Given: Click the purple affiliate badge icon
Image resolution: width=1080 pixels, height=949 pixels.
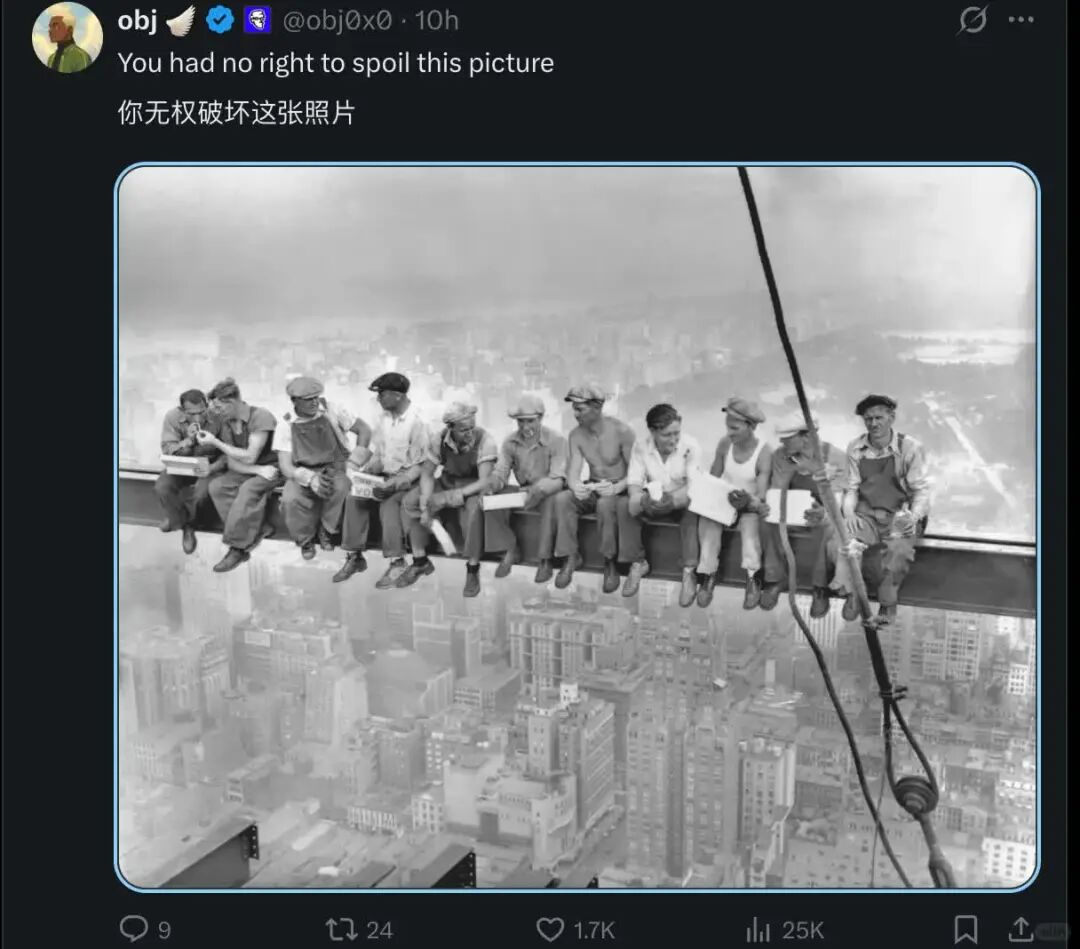Looking at the screenshot, I should (258, 20).
